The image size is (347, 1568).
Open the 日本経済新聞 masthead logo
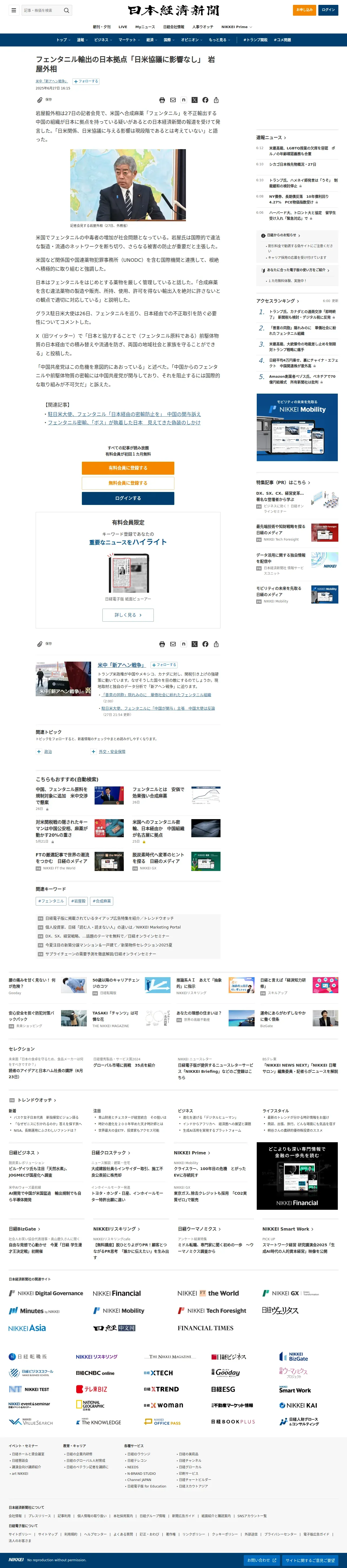tap(173, 10)
